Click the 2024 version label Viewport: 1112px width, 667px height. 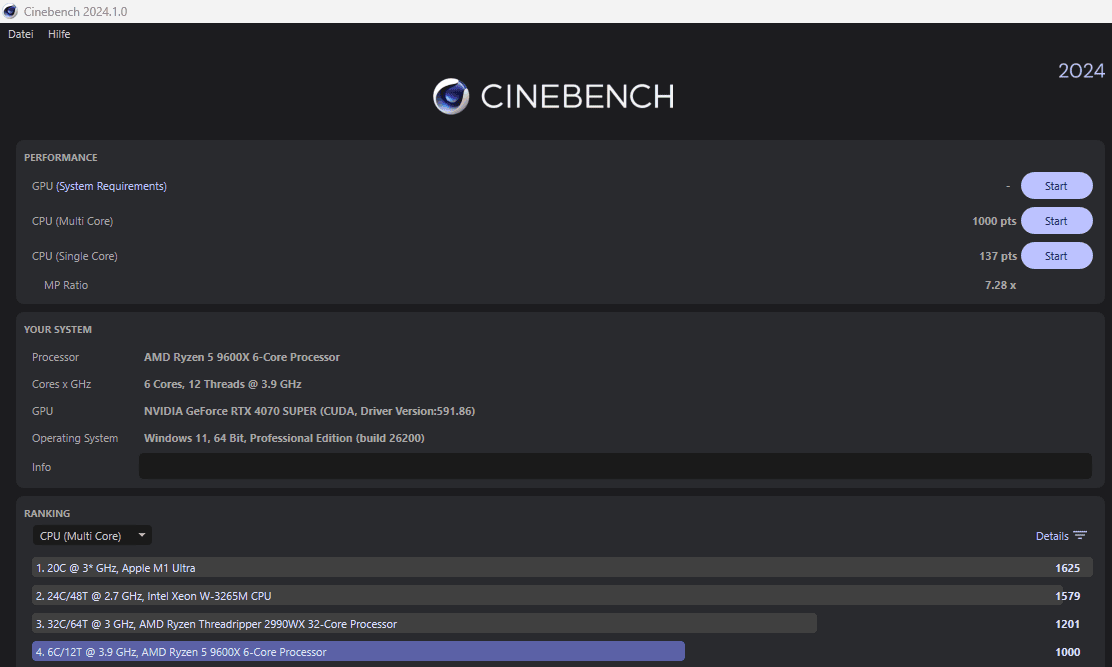[x=1081, y=71]
